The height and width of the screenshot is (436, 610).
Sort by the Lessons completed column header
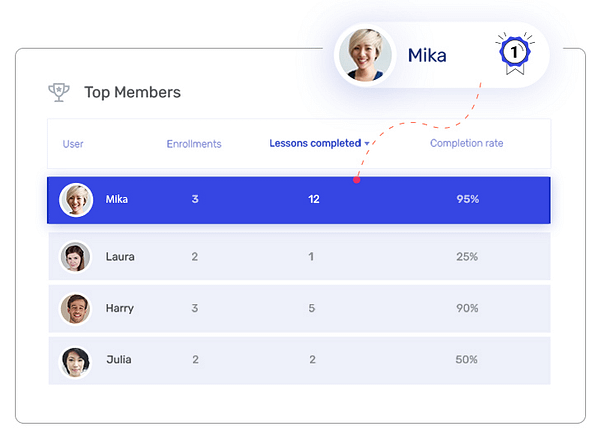click(x=314, y=144)
